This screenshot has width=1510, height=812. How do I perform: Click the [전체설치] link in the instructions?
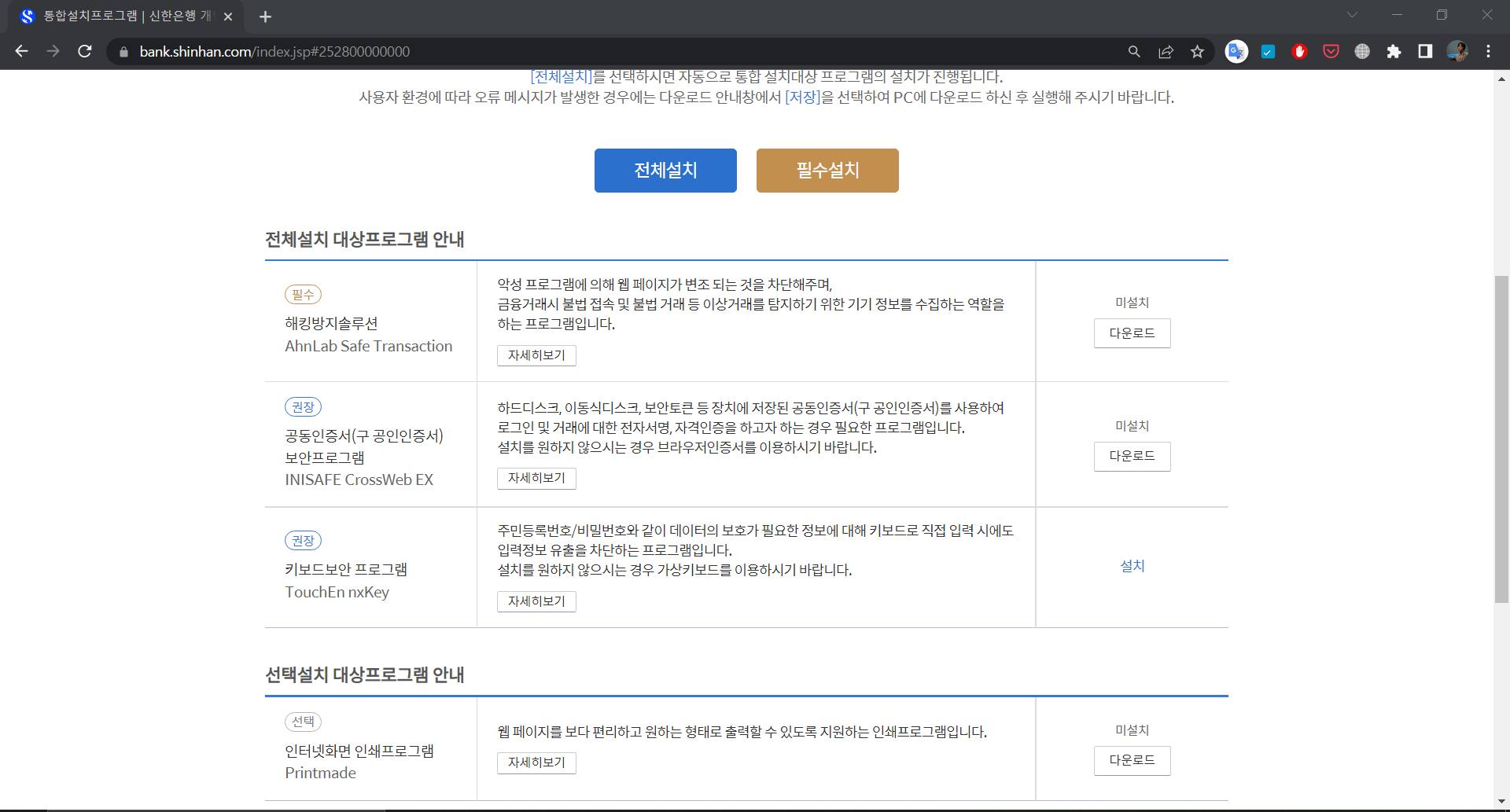(x=561, y=76)
